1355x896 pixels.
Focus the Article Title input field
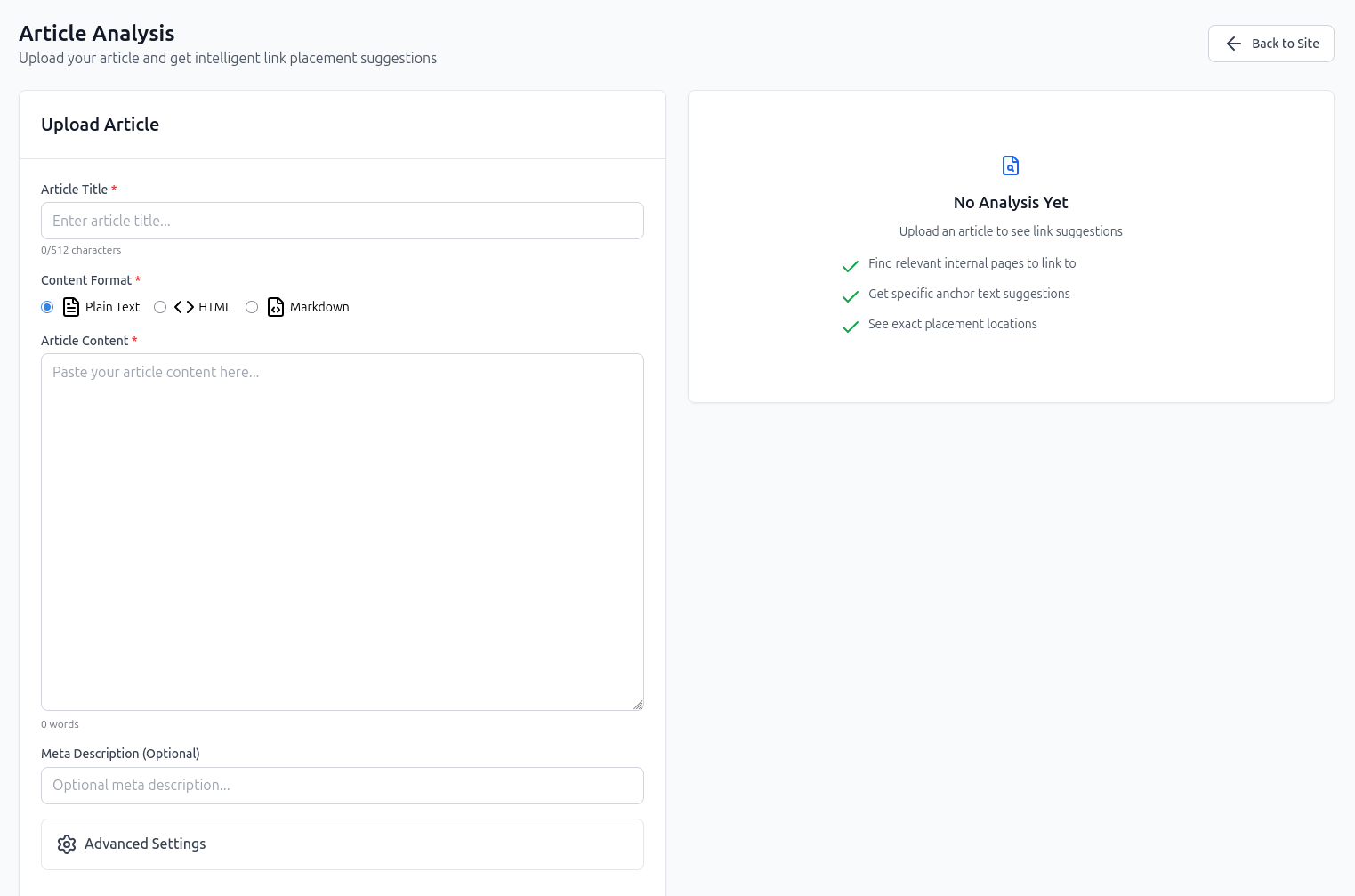(x=343, y=221)
